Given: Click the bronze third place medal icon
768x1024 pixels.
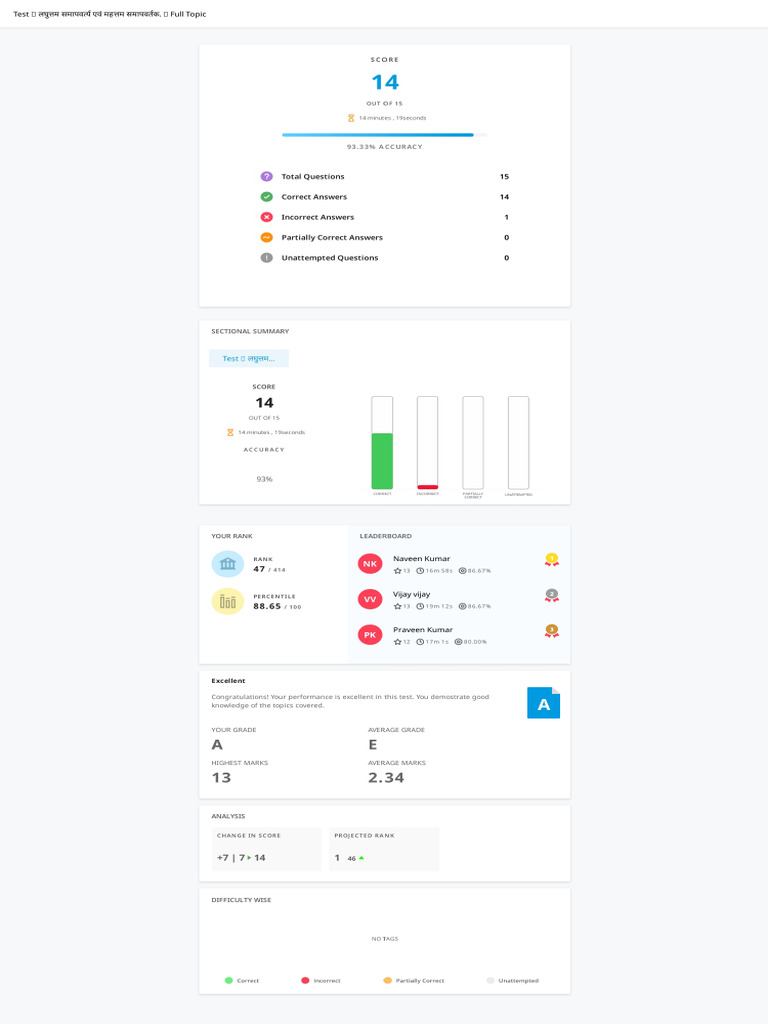Looking at the screenshot, I should (x=552, y=632).
